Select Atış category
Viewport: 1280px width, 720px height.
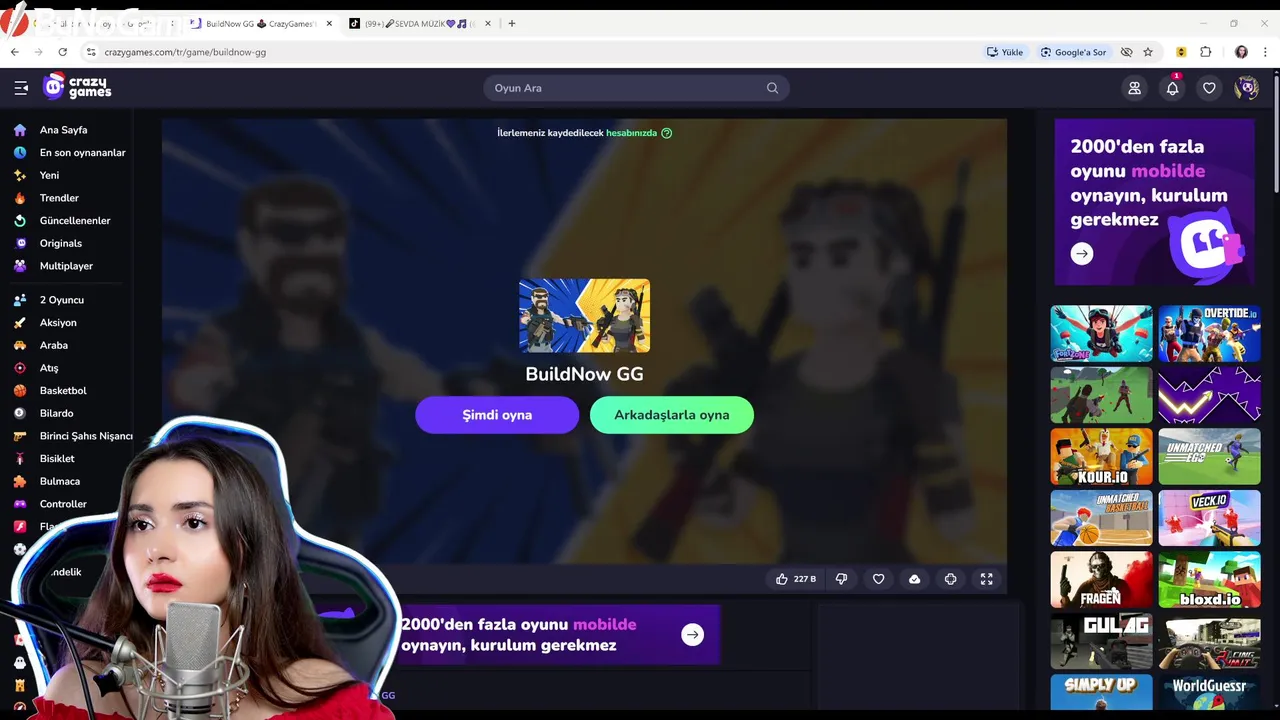pos(49,368)
